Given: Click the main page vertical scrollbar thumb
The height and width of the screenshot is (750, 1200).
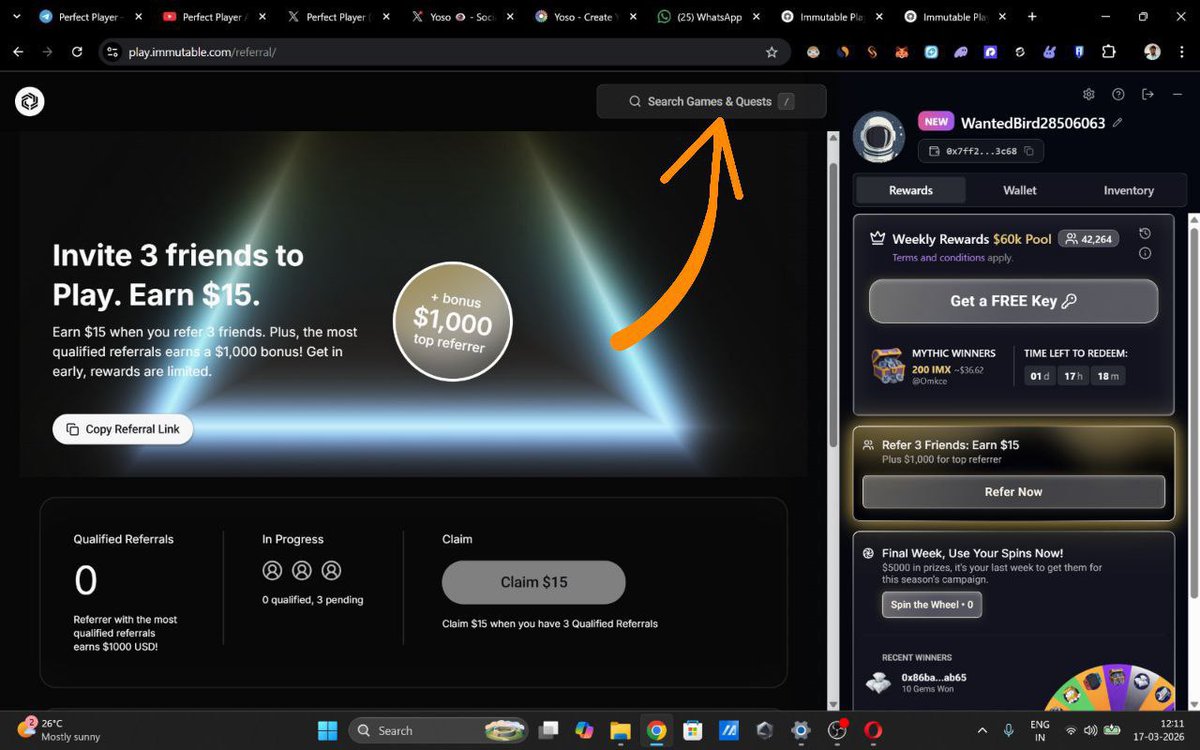Looking at the screenshot, I should click(x=833, y=305).
